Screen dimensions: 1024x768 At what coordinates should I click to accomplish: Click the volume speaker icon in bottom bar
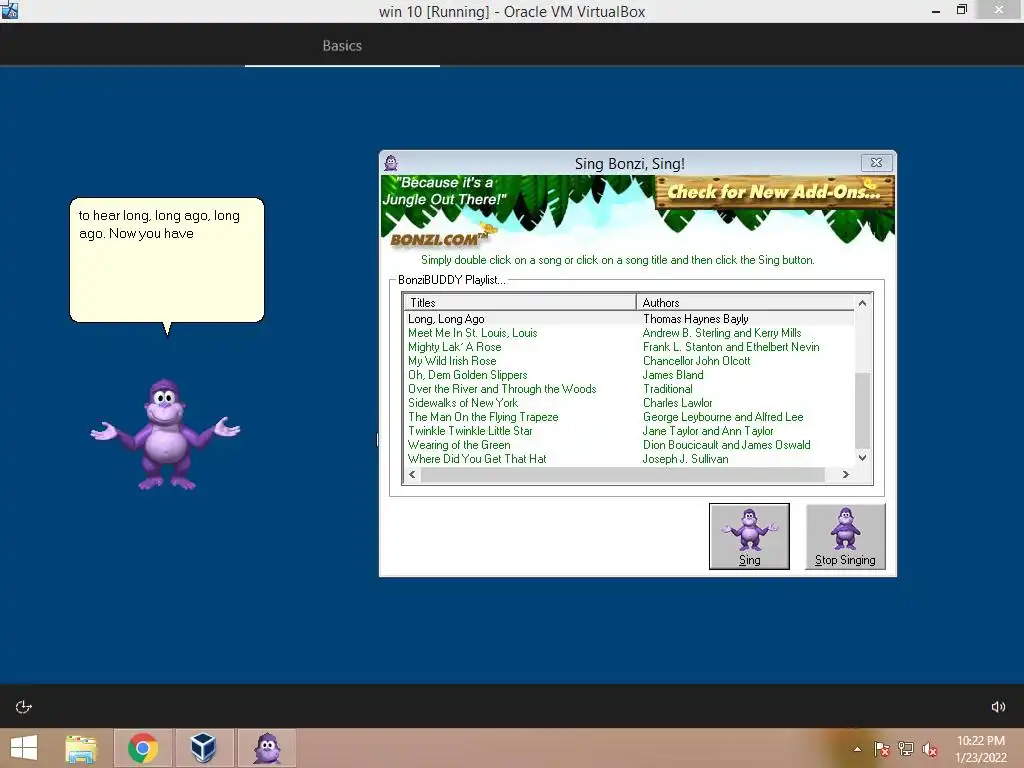click(998, 707)
